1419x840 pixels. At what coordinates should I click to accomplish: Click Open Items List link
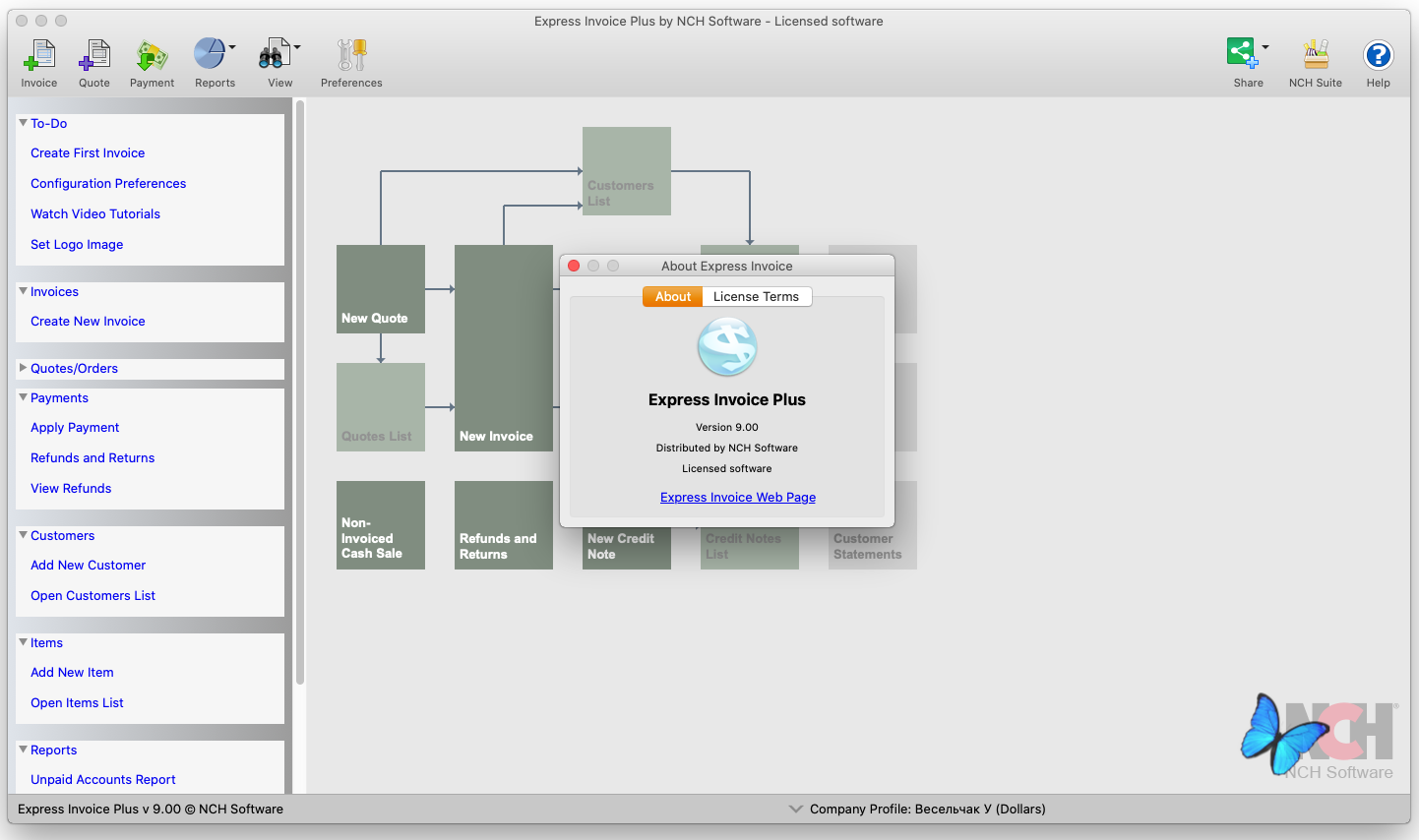tap(77, 702)
